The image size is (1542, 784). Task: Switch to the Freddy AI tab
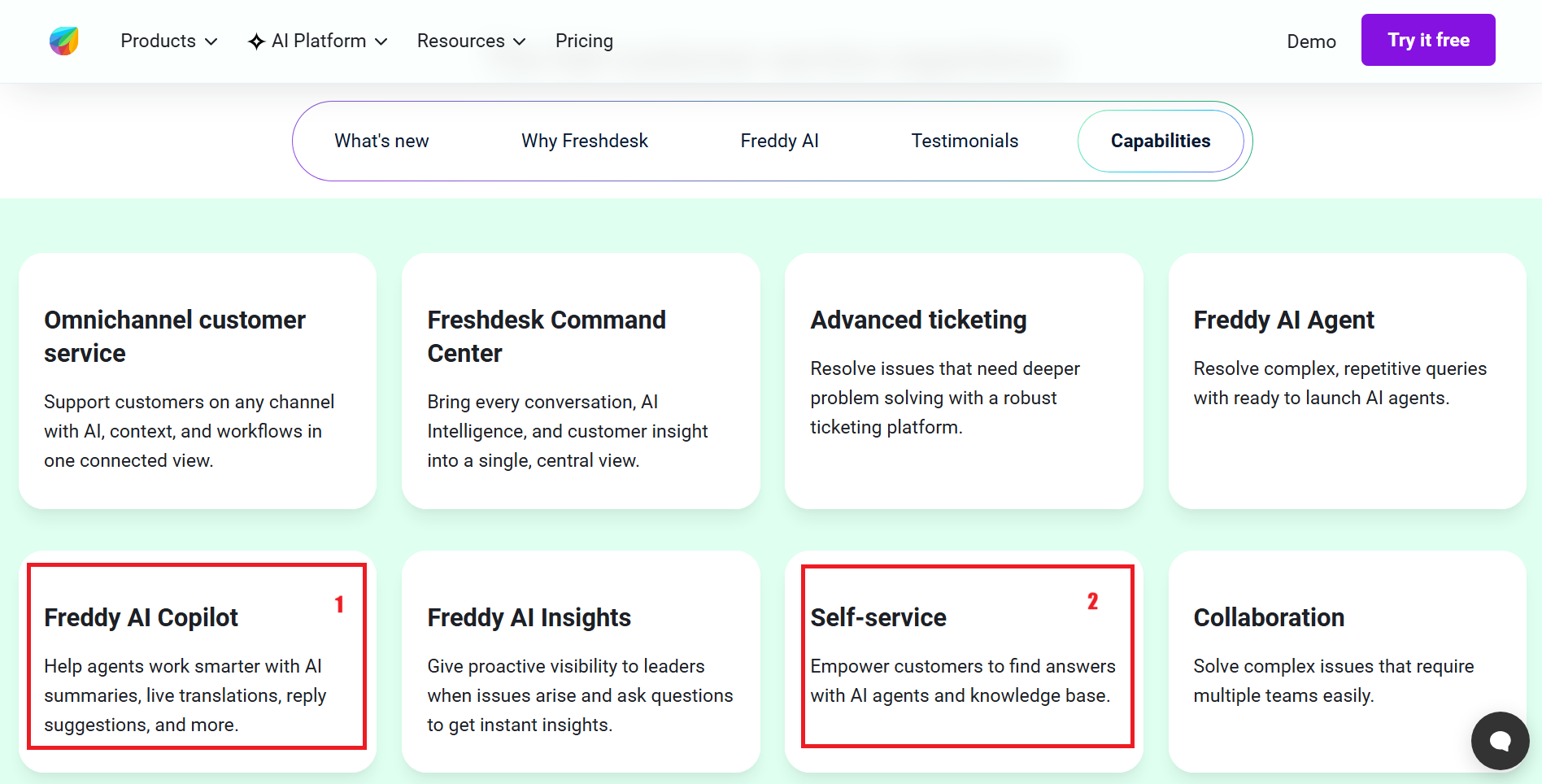(x=779, y=141)
